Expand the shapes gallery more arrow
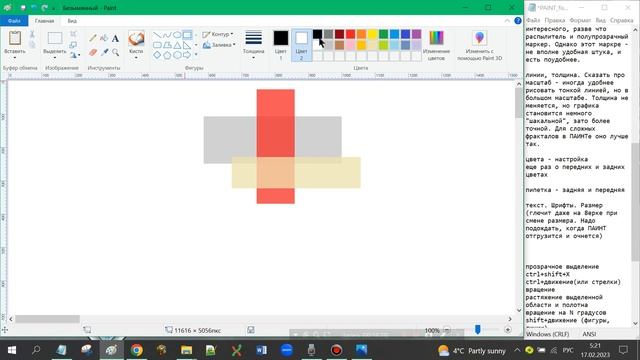The width and height of the screenshot is (640, 360). point(196,55)
